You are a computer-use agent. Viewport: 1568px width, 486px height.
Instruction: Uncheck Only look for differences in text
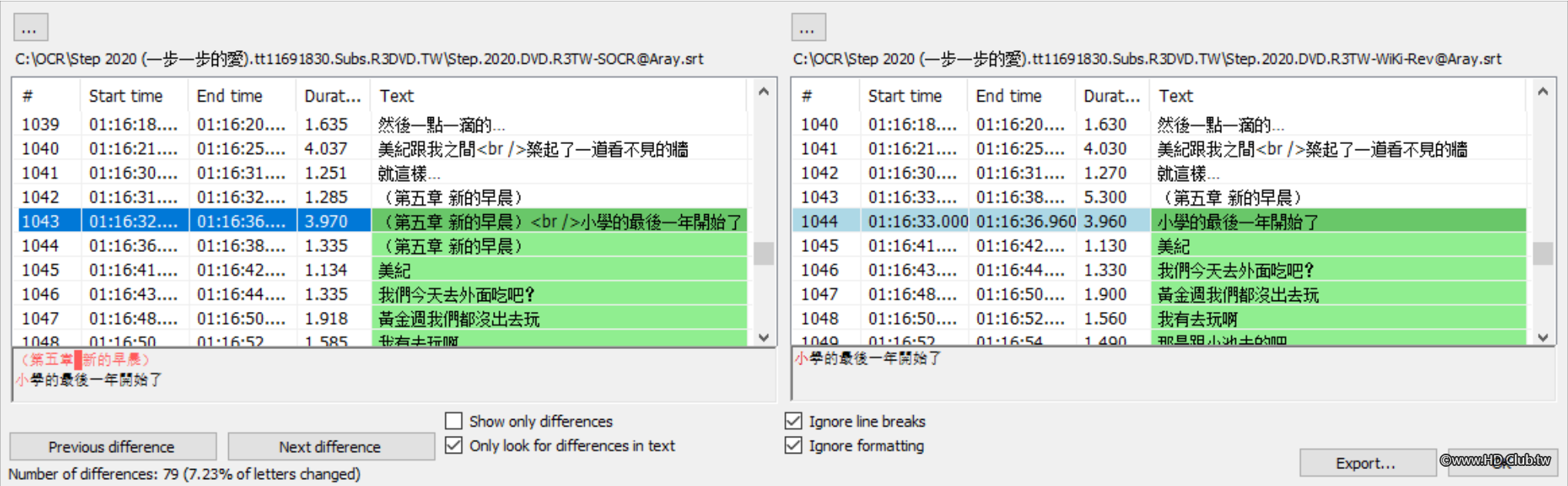453,445
